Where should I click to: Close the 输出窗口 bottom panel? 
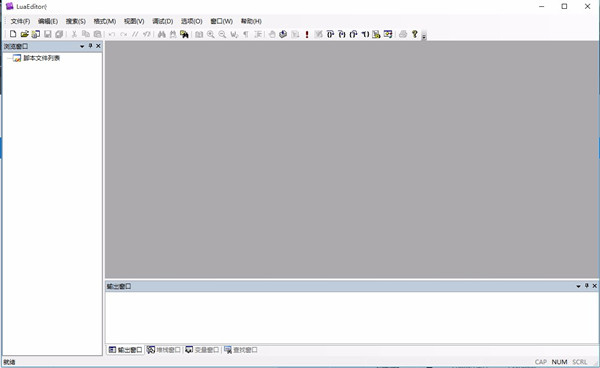click(x=595, y=286)
